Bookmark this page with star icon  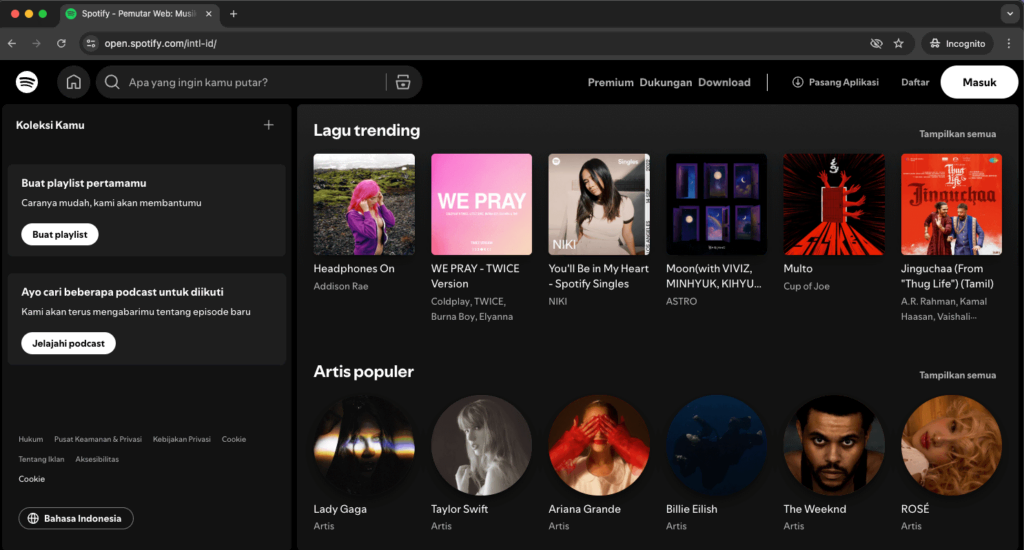pos(899,44)
